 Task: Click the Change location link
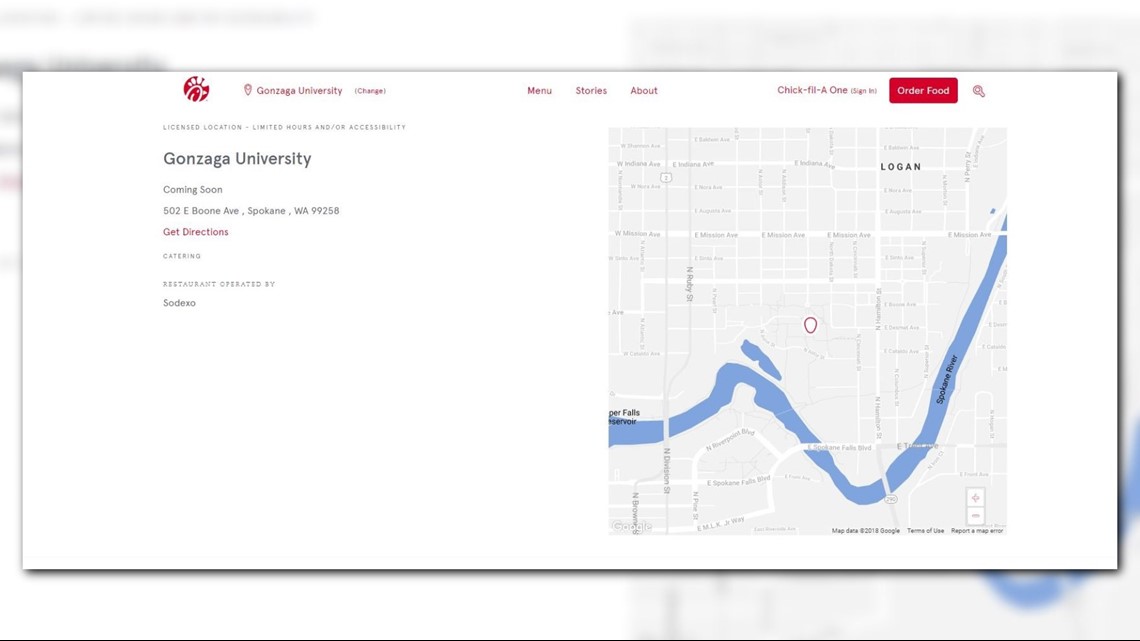370,91
